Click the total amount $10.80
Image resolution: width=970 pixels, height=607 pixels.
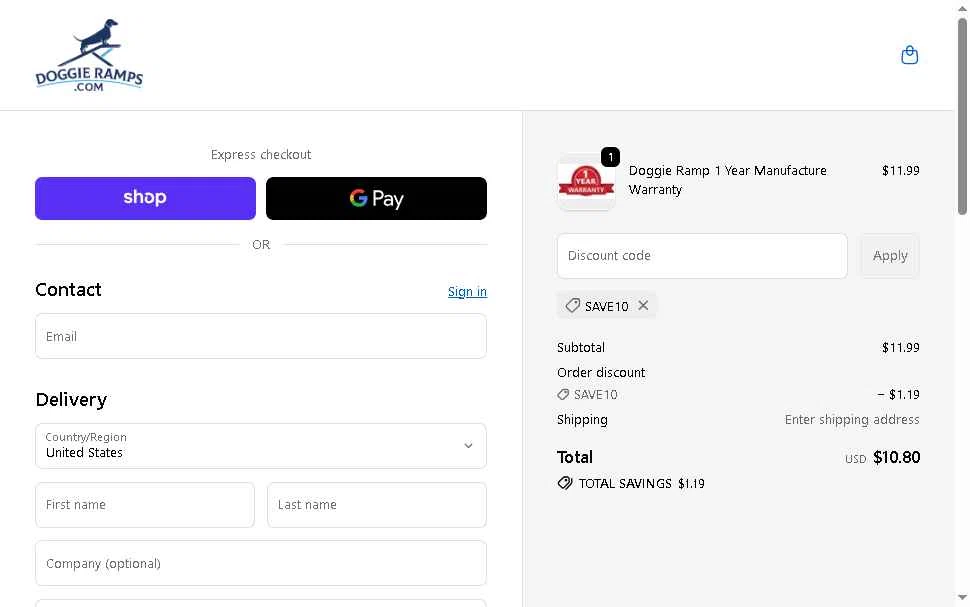click(896, 457)
